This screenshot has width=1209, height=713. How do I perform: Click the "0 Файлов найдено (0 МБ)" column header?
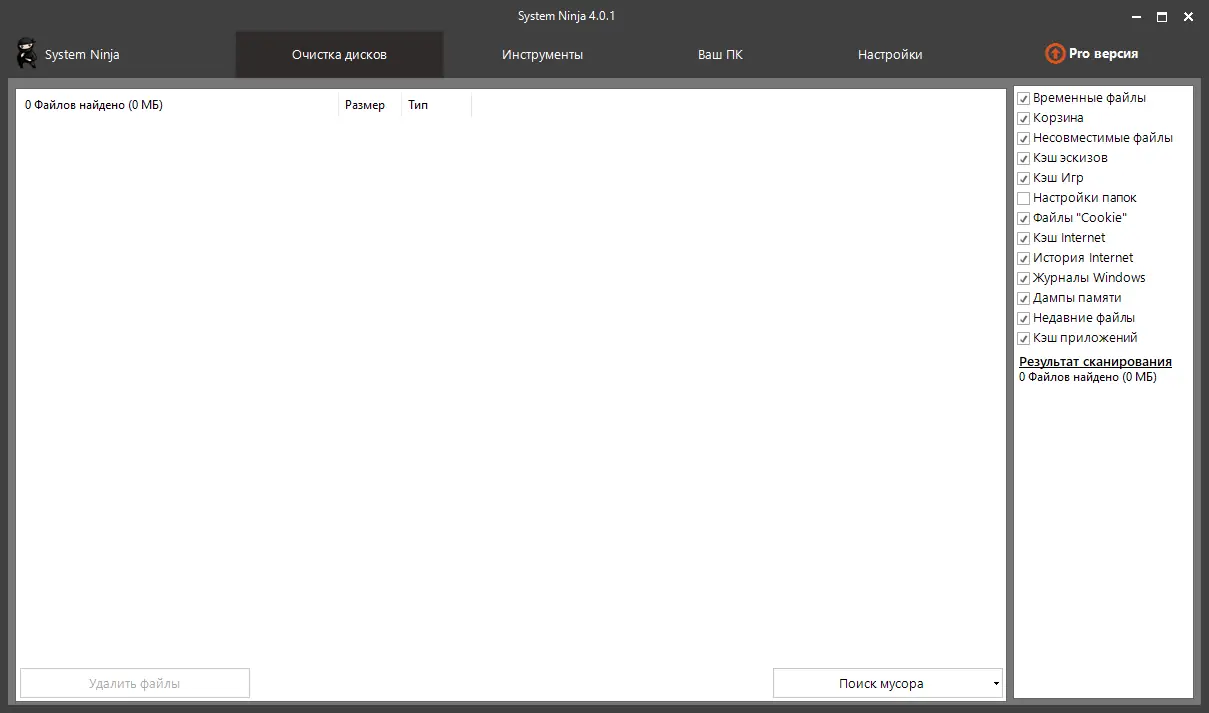[179, 105]
